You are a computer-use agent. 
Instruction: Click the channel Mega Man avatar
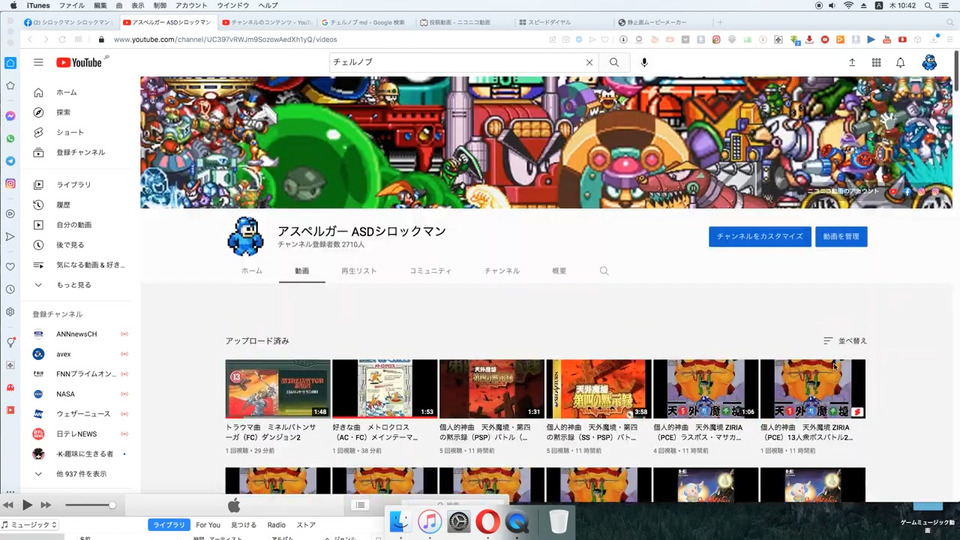(x=246, y=236)
